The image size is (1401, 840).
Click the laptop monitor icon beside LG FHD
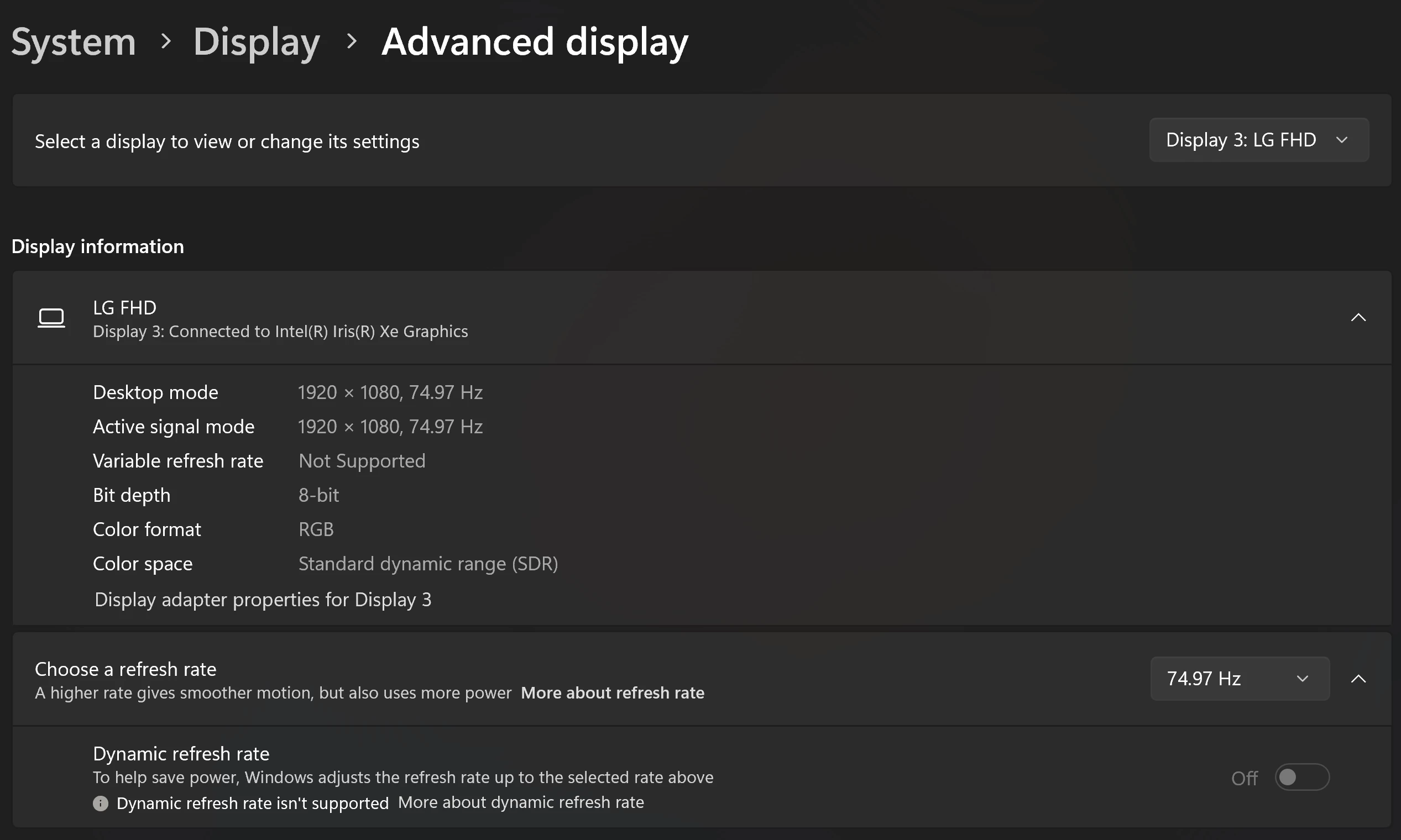click(51, 318)
